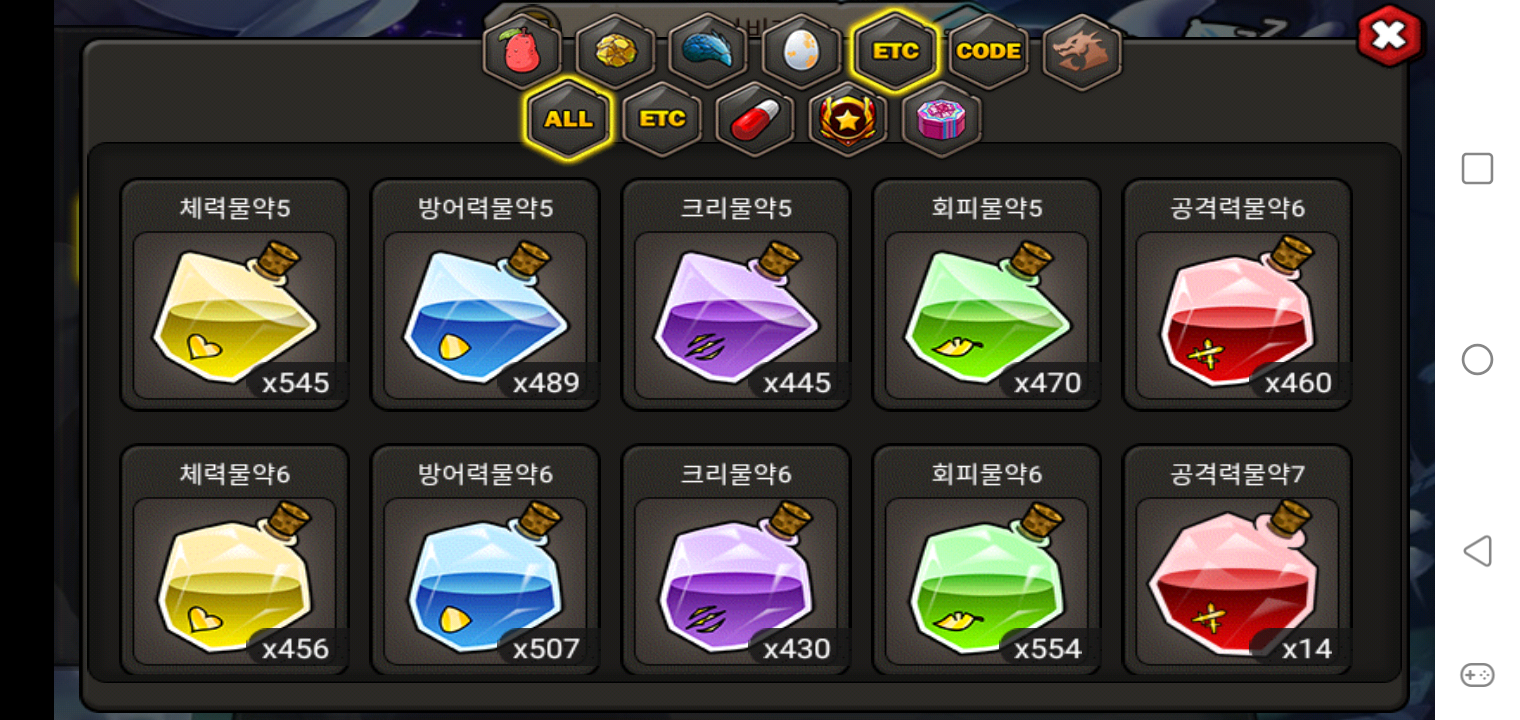Viewport: 1520px width, 720px height.
Task: Select 방어력물약5 blue potion x489
Action: pos(485,294)
